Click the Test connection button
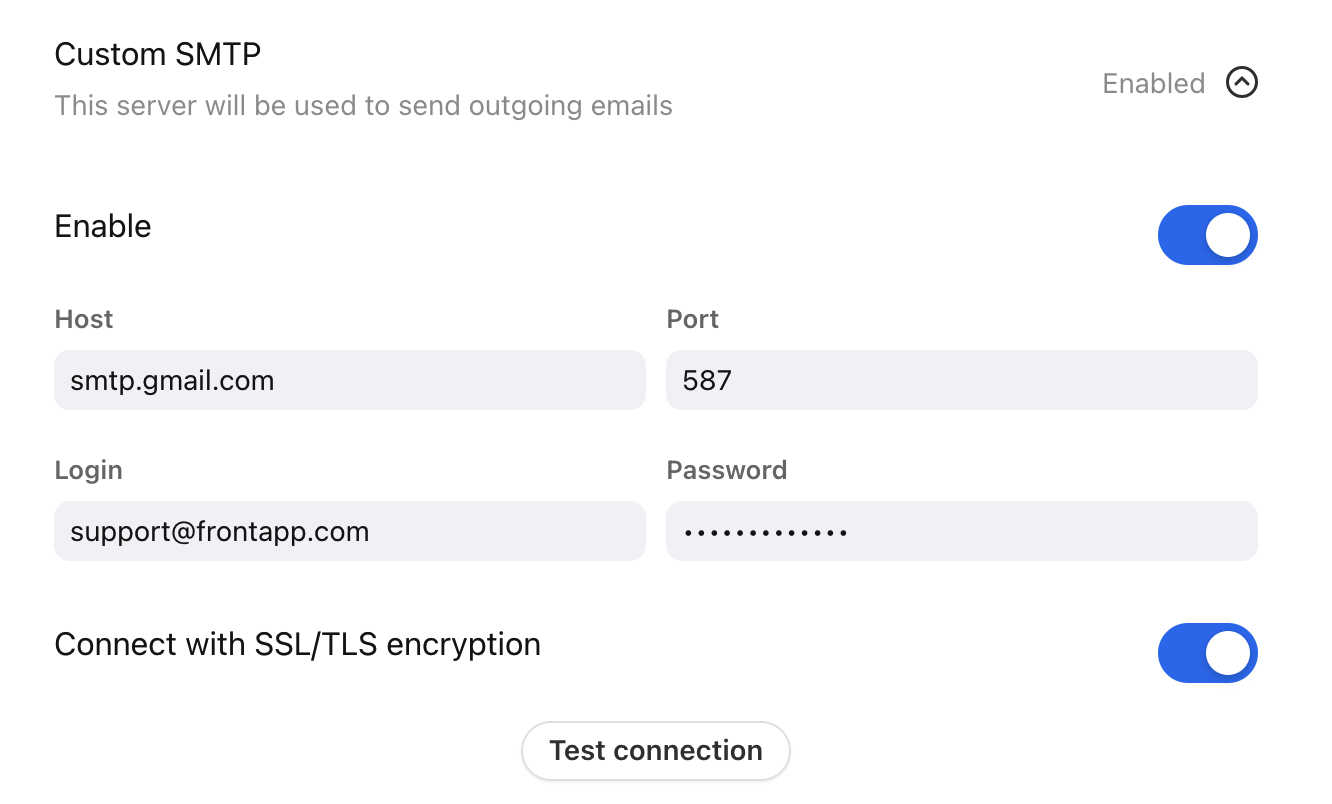The image size is (1332, 804). (656, 751)
